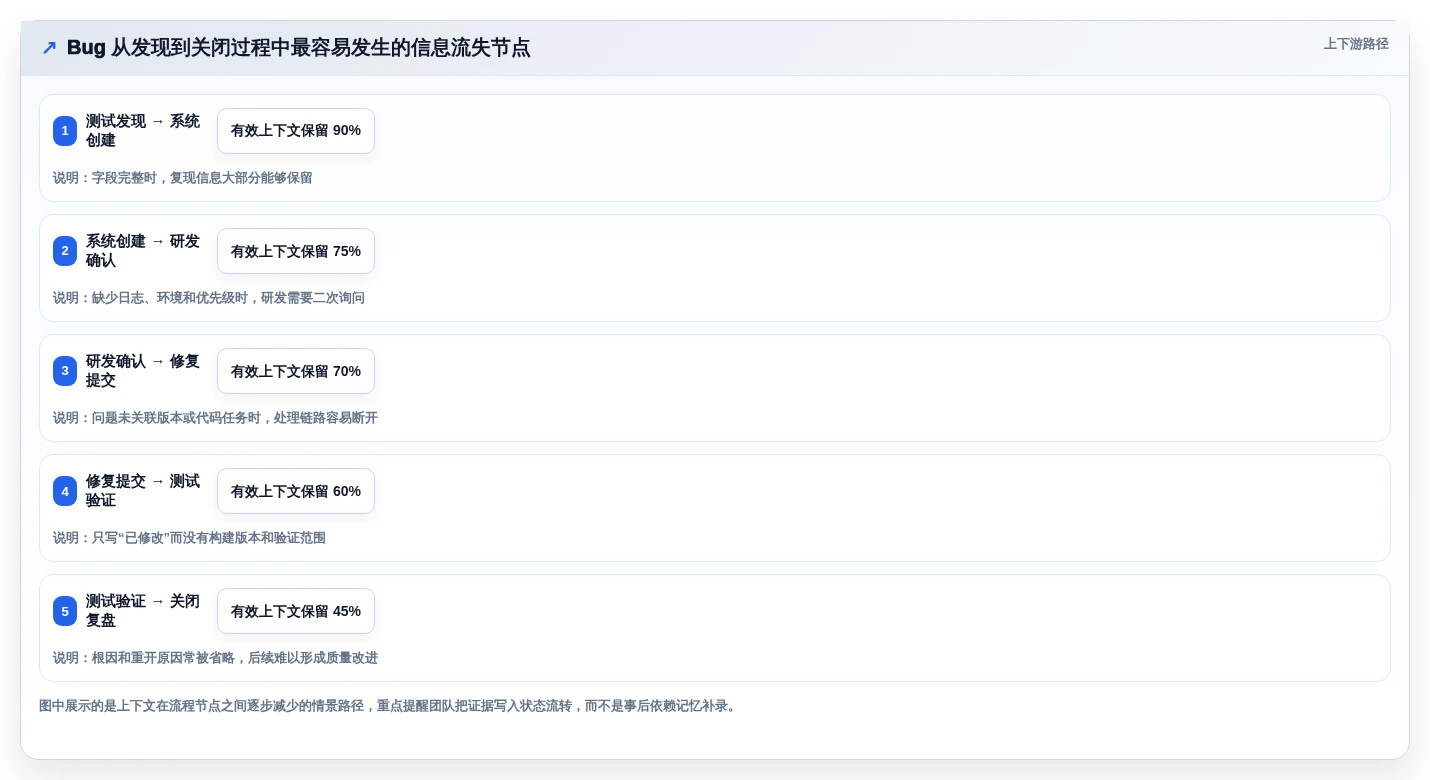Select step number 4 badge
The height and width of the screenshot is (780, 1430).
click(65, 491)
